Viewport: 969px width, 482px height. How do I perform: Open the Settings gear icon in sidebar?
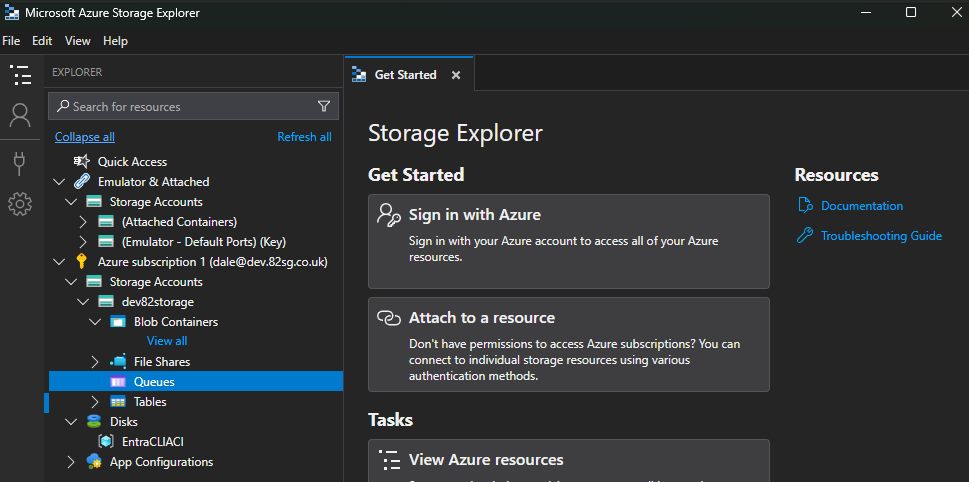[20, 203]
